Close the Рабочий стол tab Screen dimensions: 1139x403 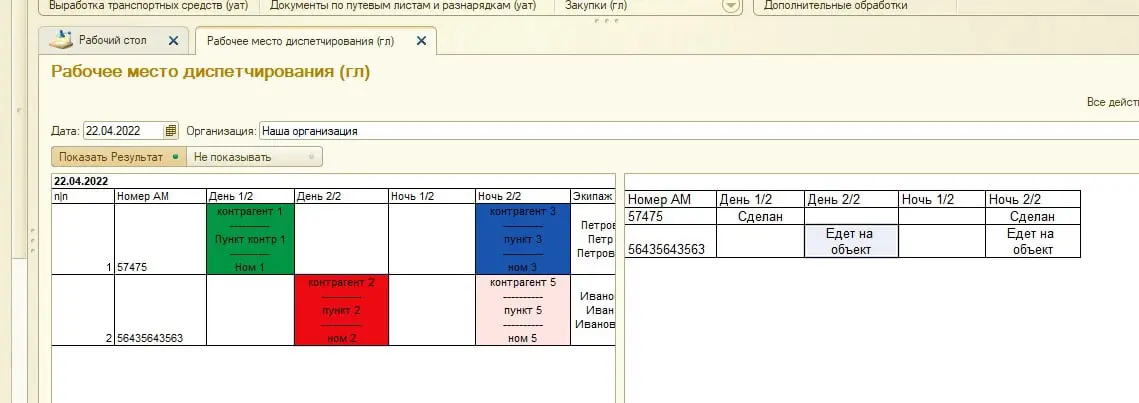click(x=173, y=41)
